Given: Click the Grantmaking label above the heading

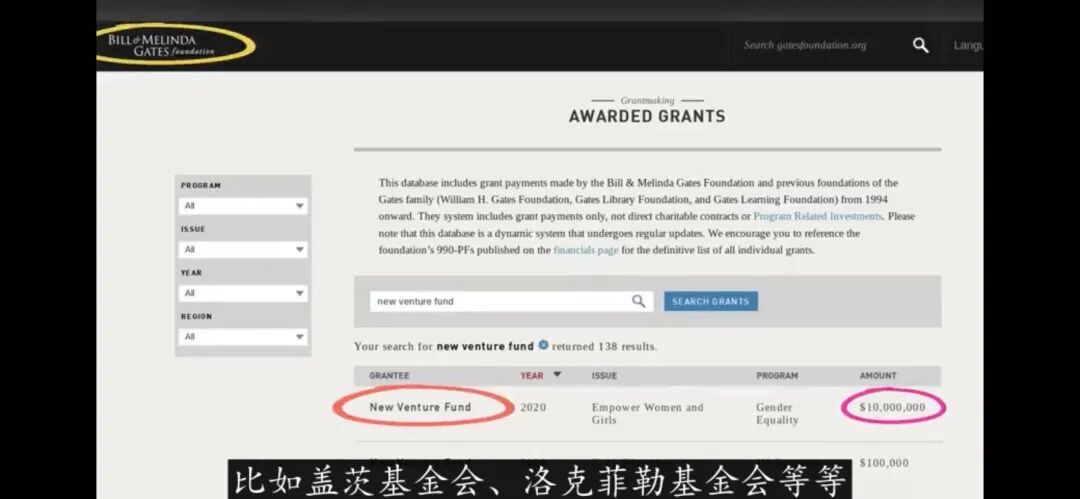Looking at the screenshot, I should (647, 101).
